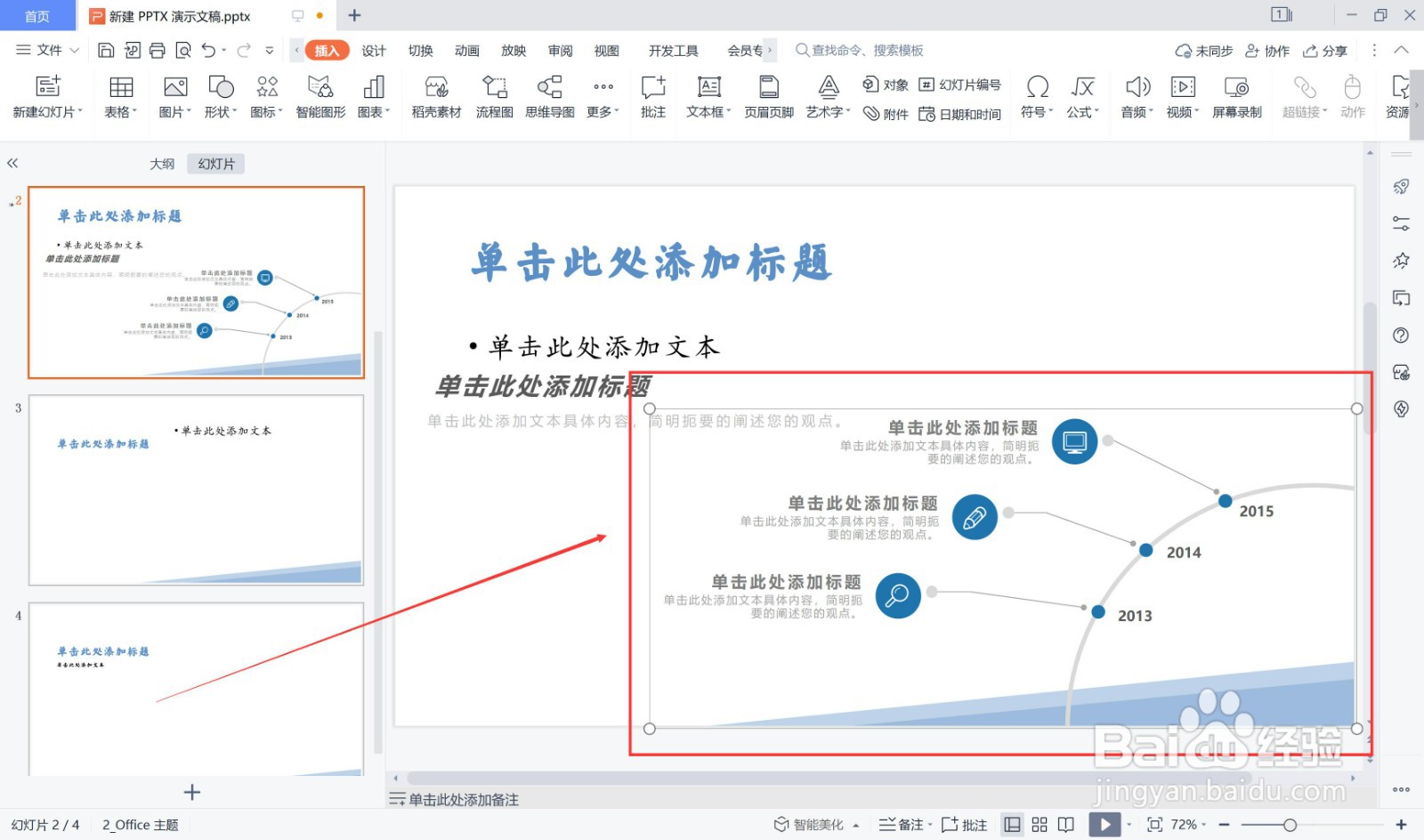This screenshot has height=840, width=1424.
Task: Start slideshow with play button
Action: pos(1104,824)
